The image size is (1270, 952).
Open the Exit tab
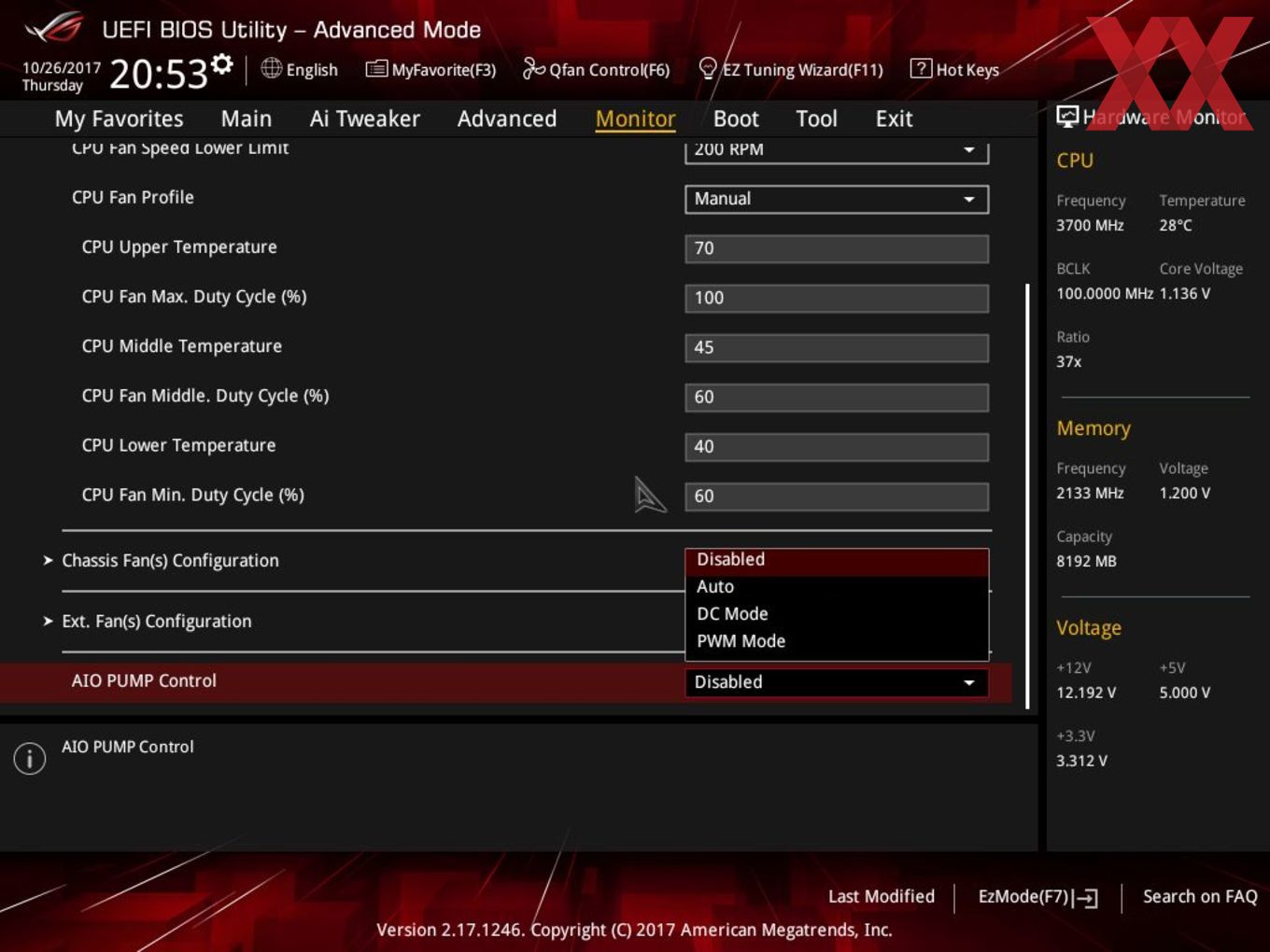point(894,119)
